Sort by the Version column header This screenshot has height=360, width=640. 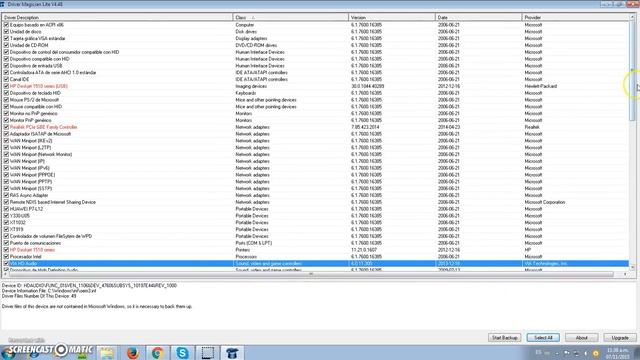click(392, 18)
